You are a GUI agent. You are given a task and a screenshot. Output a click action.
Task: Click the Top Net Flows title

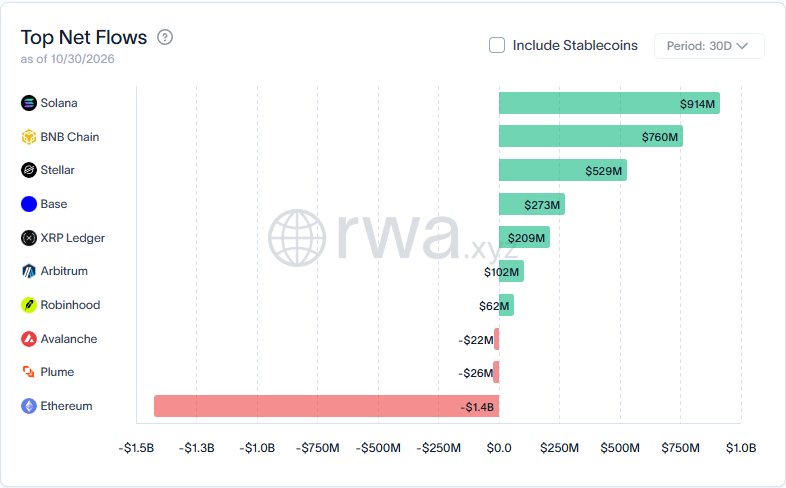point(84,38)
